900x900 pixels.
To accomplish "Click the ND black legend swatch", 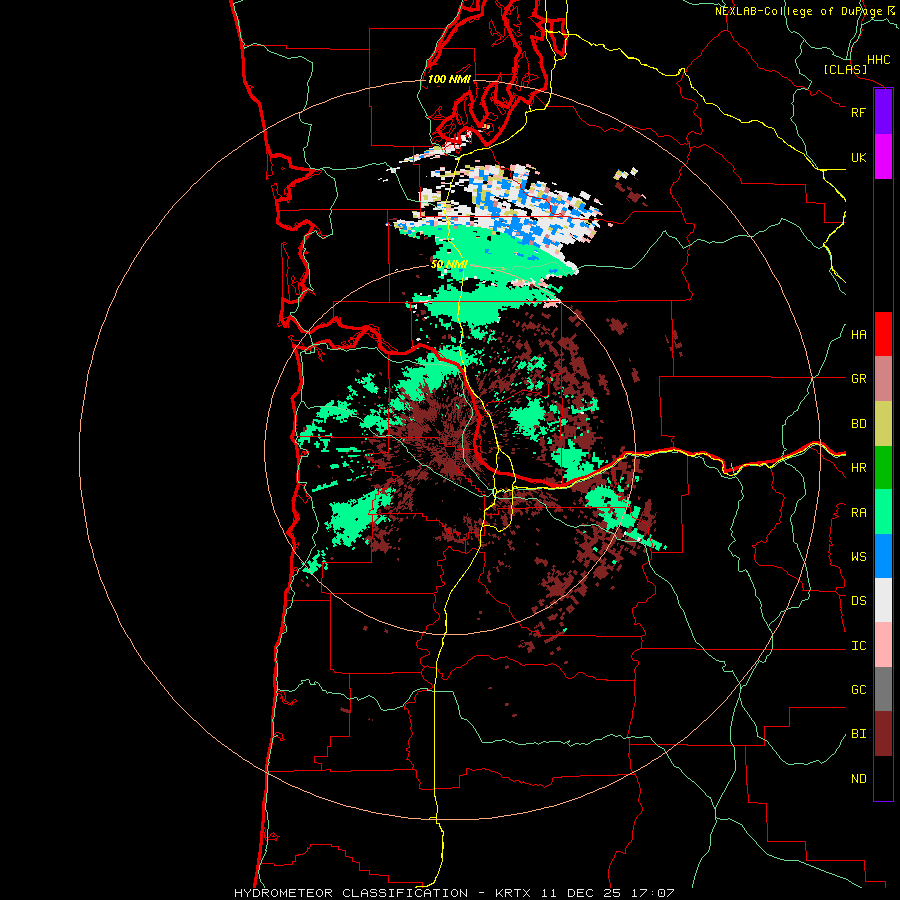I will [883, 778].
